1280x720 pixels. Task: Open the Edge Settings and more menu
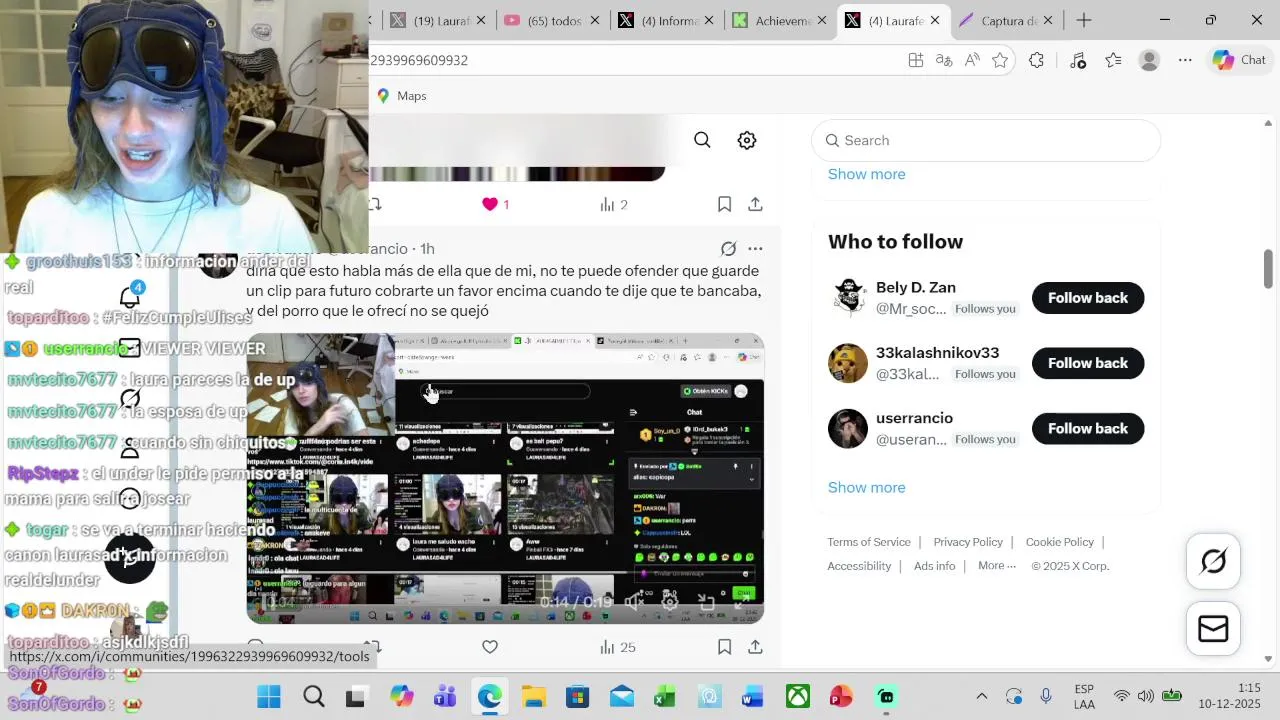click(1185, 60)
